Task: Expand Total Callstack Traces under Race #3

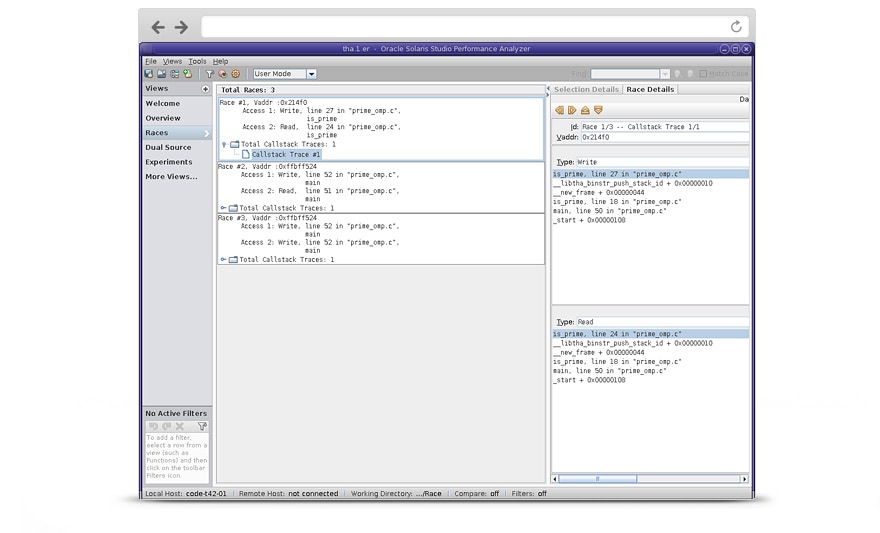Action: click(x=223, y=259)
